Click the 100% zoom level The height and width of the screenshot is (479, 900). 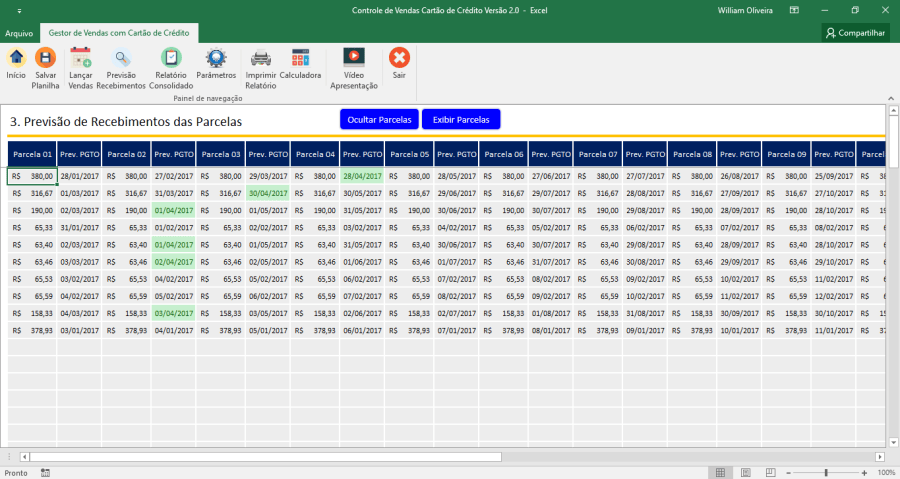click(x=886, y=473)
